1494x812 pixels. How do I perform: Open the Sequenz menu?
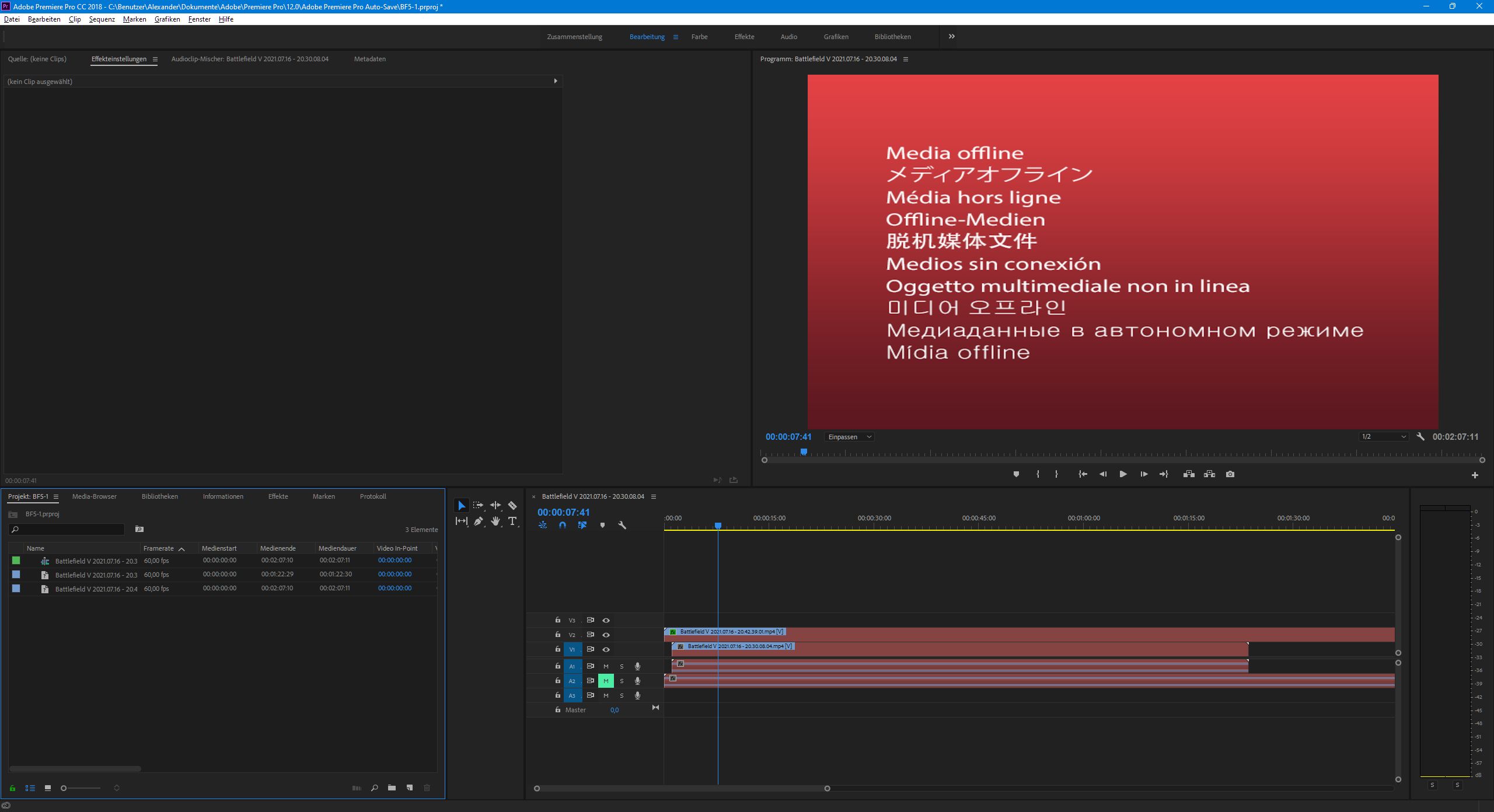(x=101, y=19)
